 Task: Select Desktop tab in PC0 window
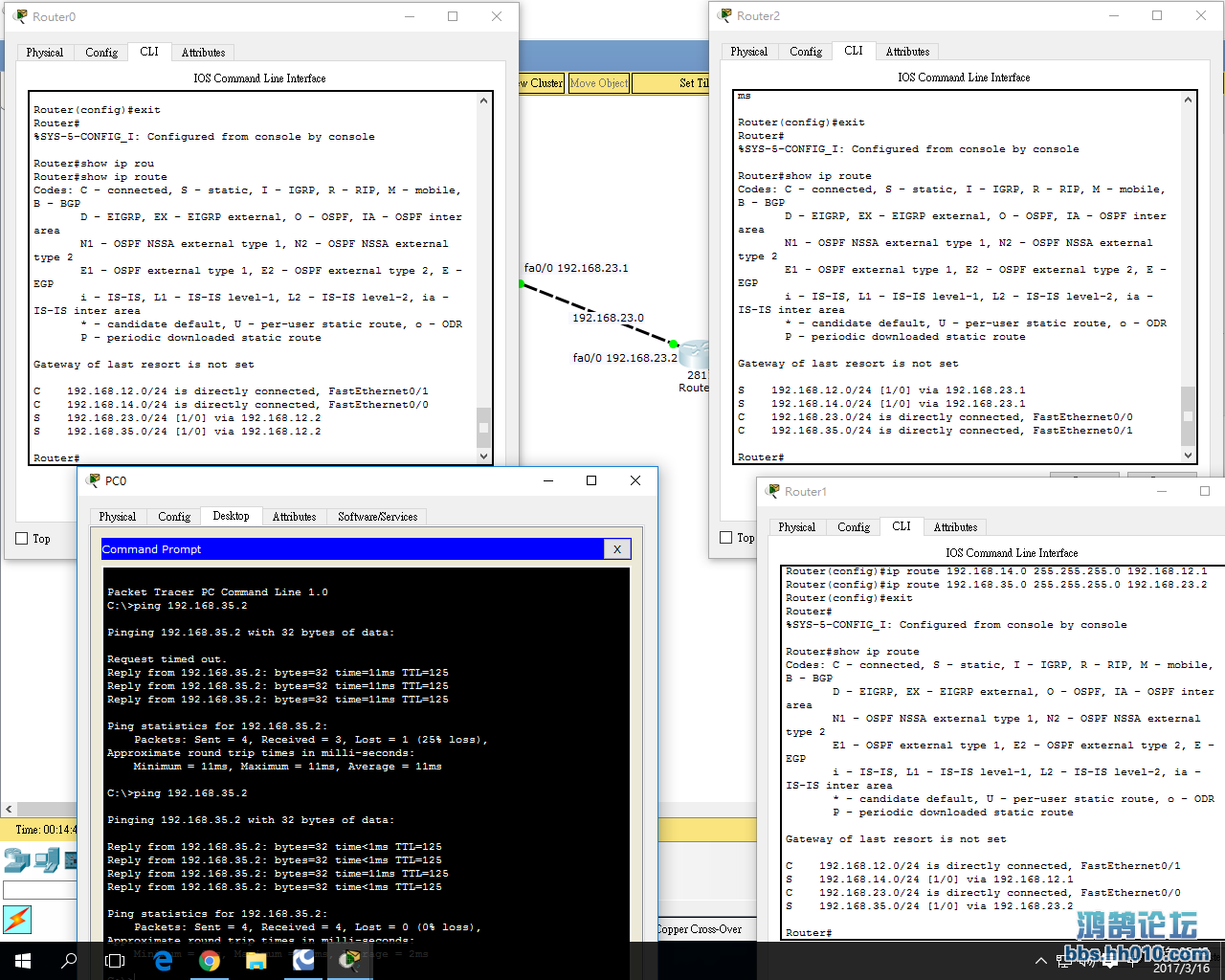pyautogui.click(x=231, y=516)
